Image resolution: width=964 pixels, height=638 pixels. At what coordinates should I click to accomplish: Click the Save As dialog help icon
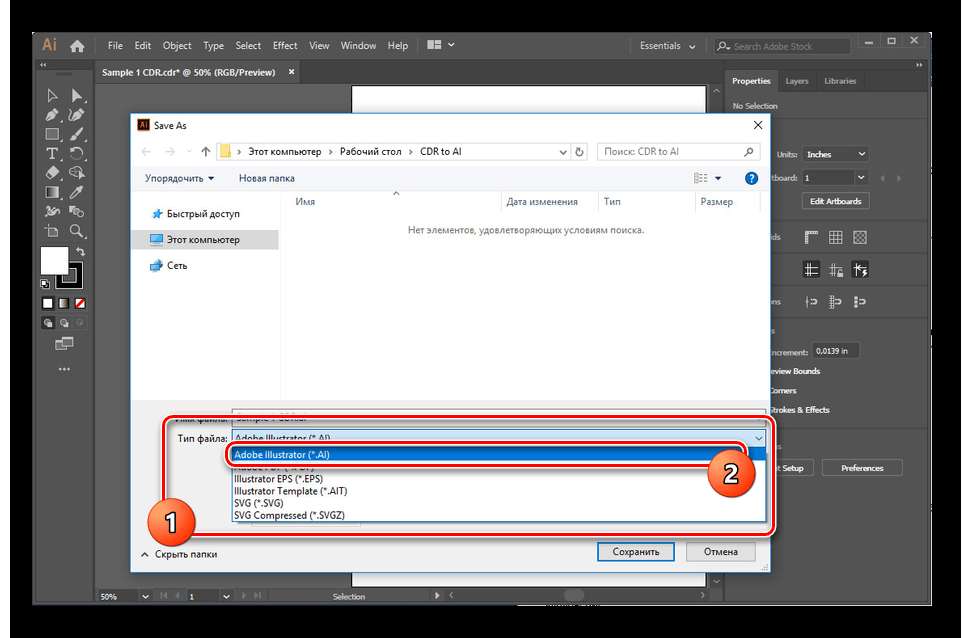tap(751, 179)
